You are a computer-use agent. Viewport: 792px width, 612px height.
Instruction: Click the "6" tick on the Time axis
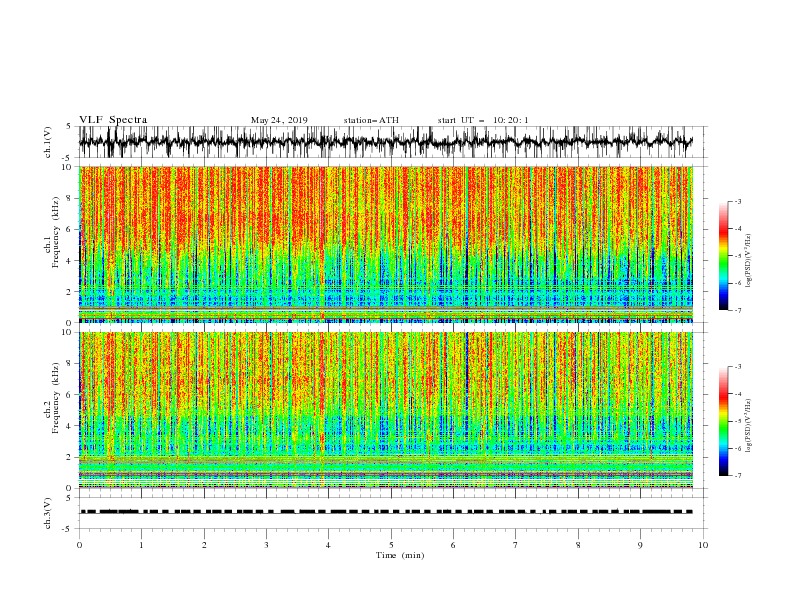453,545
